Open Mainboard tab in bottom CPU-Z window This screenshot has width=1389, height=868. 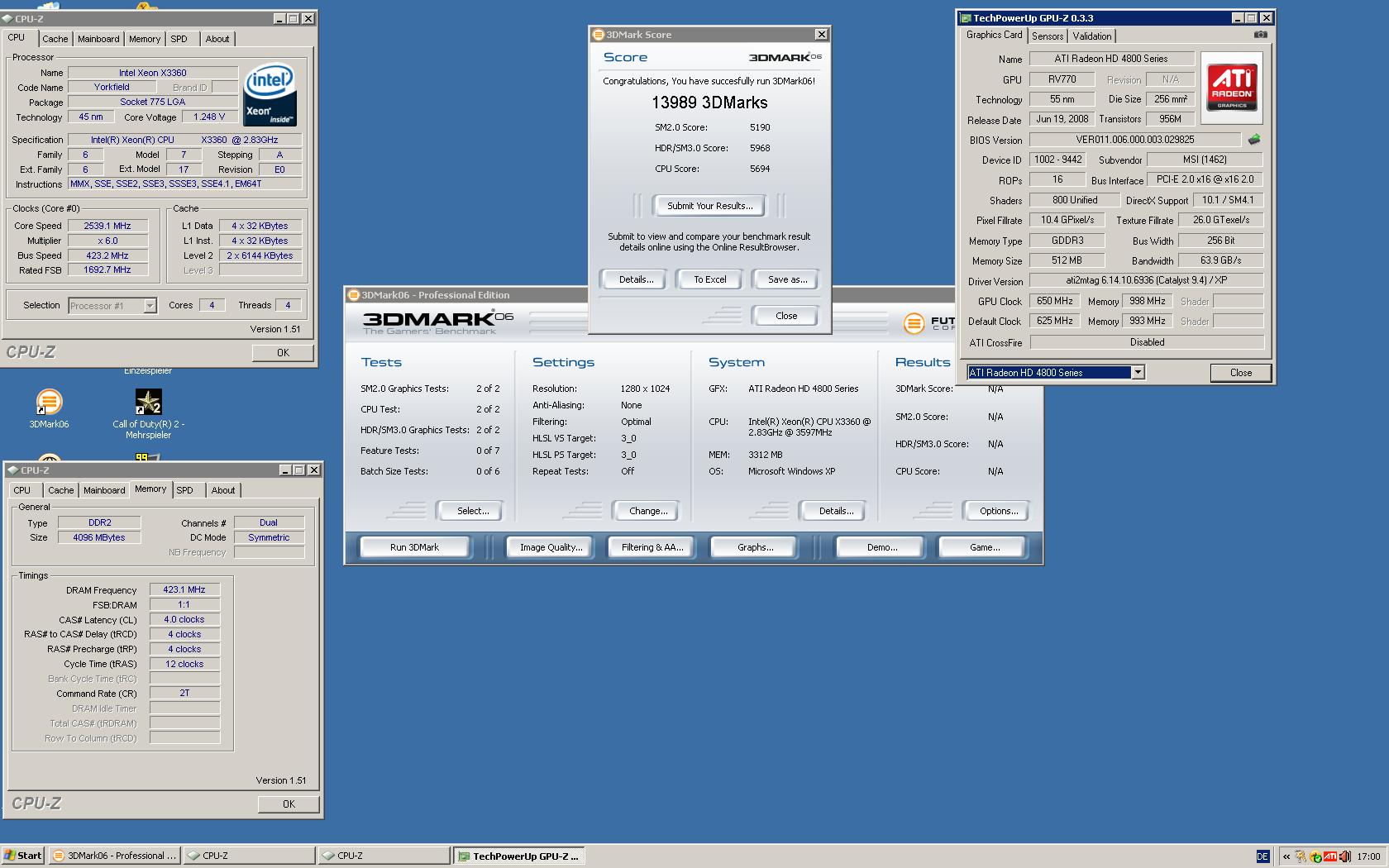pos(104,490)
